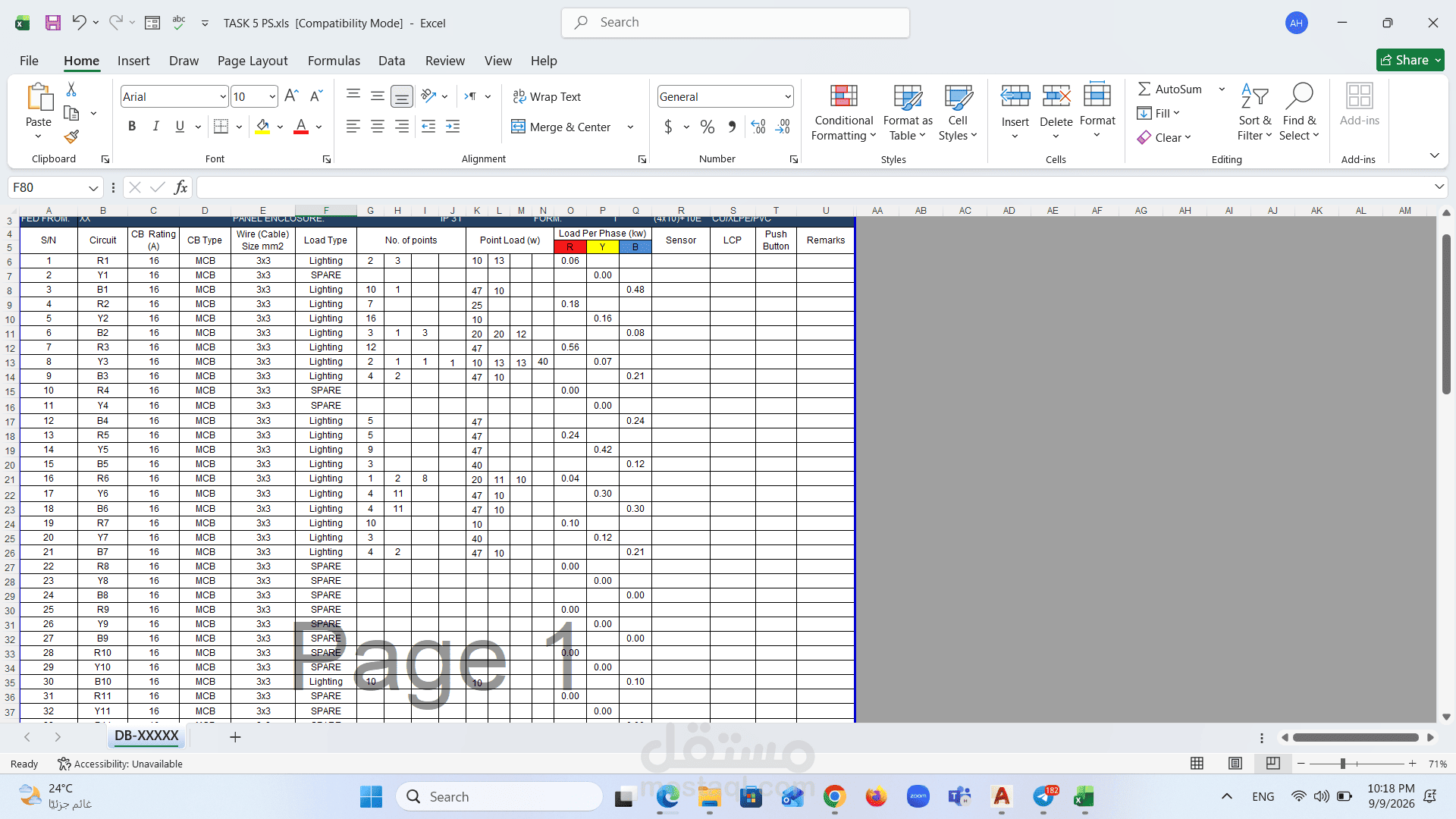Click the Copy icon in Clipboard group
The width and height of the screenshot is (1456, 819).
(71, 113)
